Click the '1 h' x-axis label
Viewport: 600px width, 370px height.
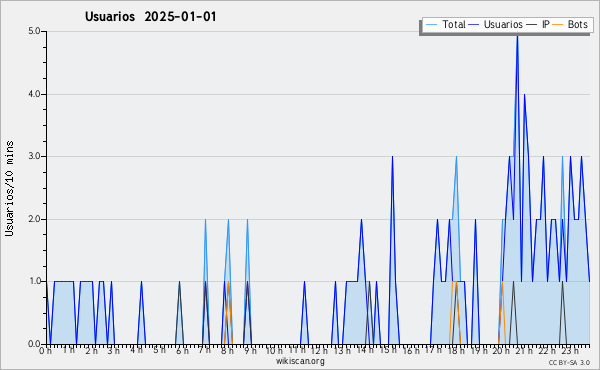pyautogui.click(x=68, y=350)
